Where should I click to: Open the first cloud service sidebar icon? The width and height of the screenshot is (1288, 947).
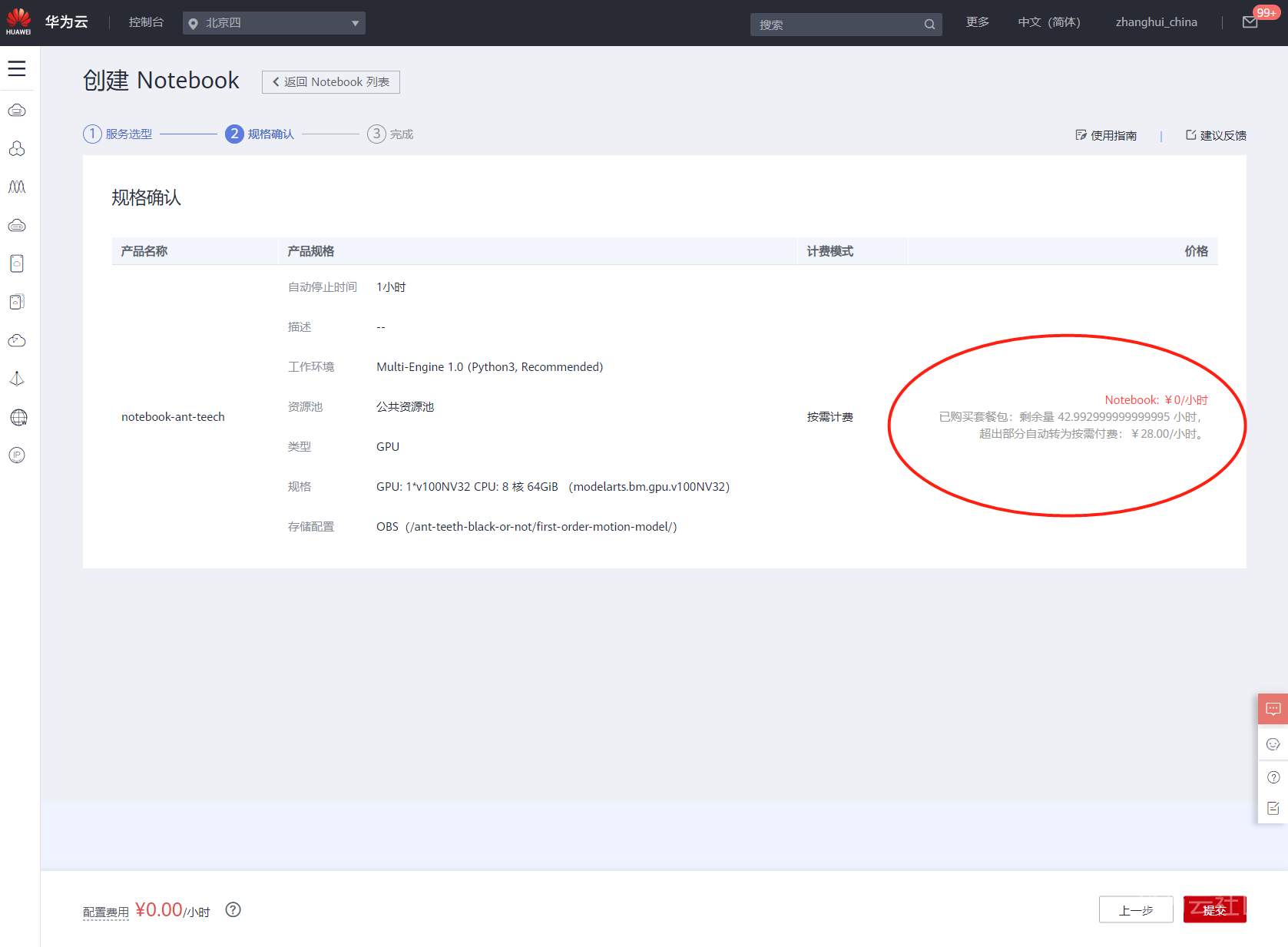pos(17,111)
